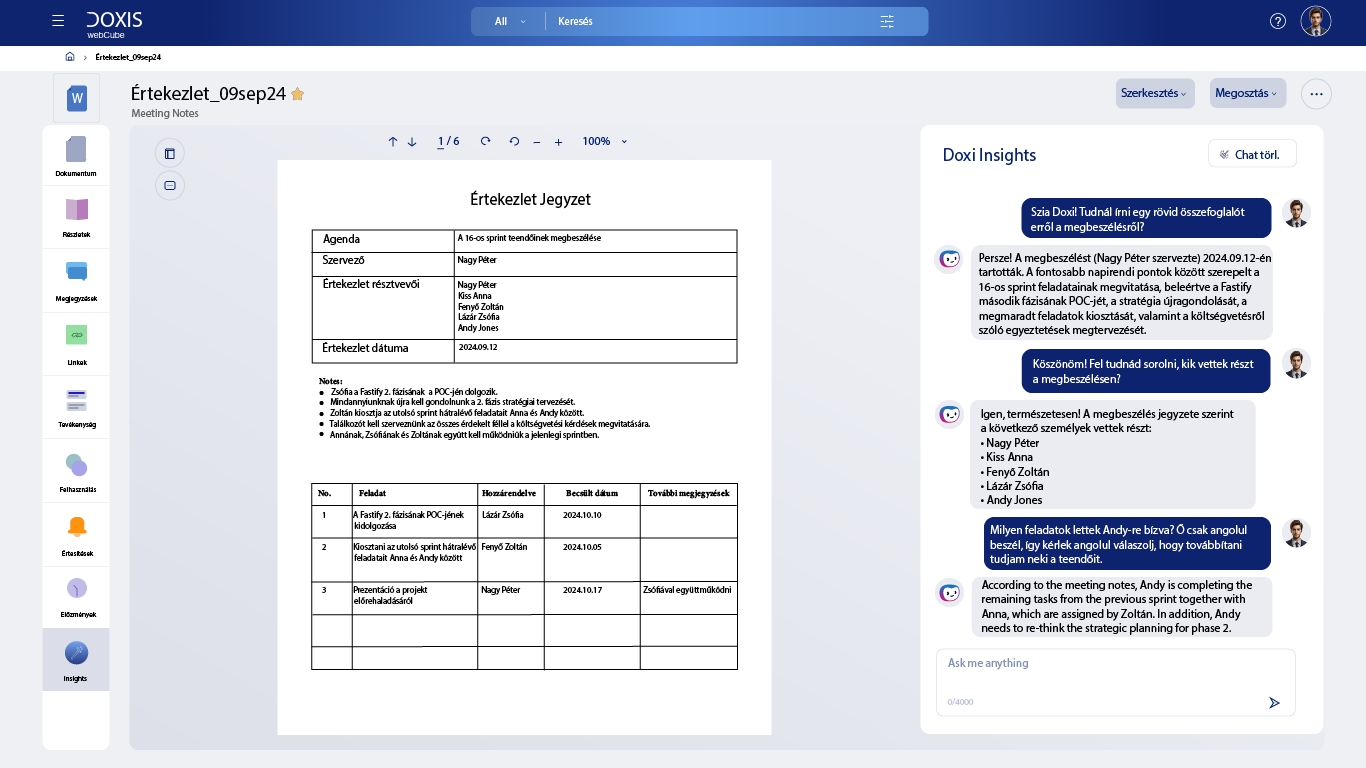Screen dimensions: 1366x768
Task: Go to next page with down arrow
Action: pyautogui.click(x=412, y=142)
